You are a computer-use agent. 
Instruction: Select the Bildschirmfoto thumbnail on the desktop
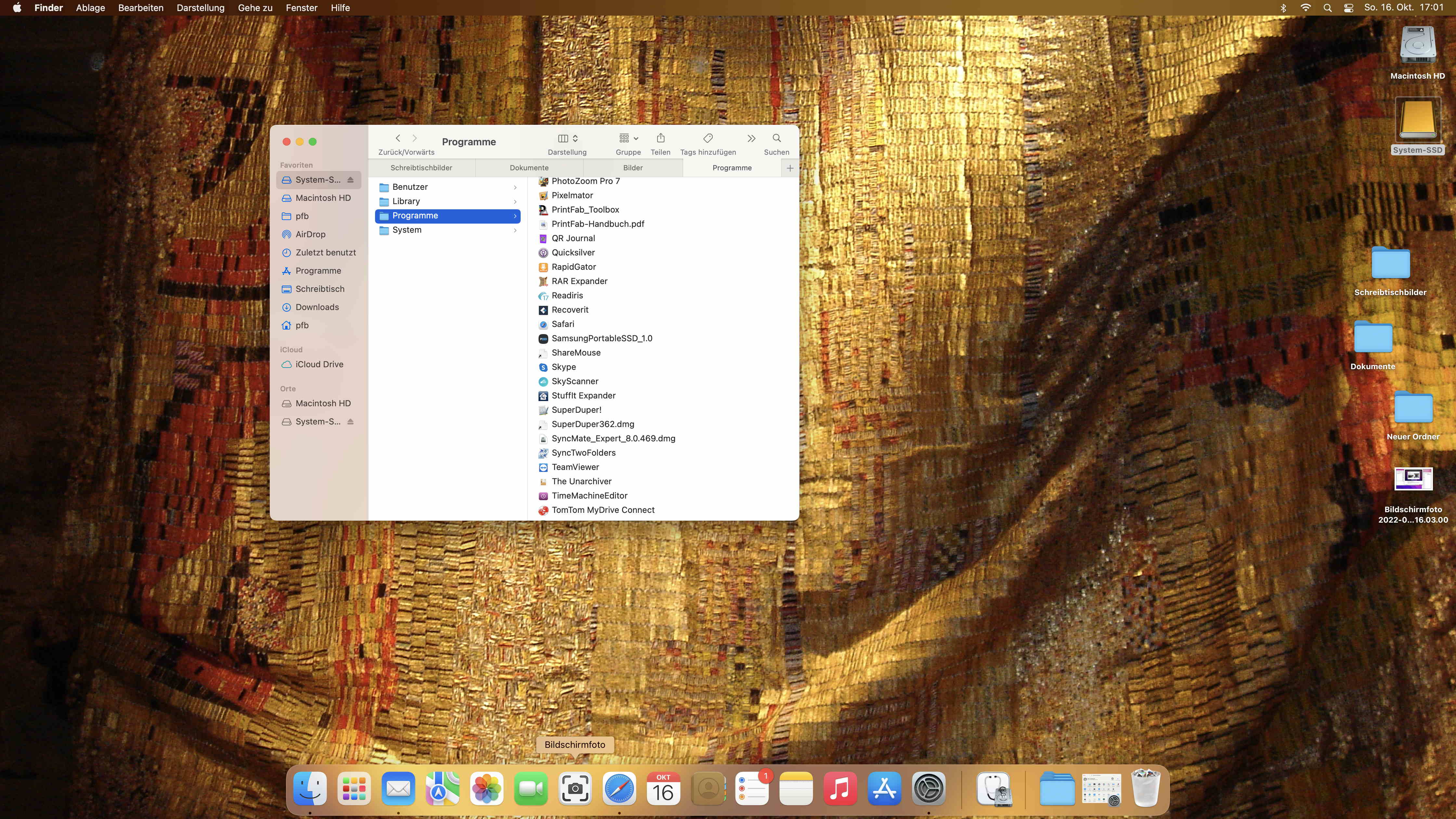pyautogui.click(x=1413, y=479)
